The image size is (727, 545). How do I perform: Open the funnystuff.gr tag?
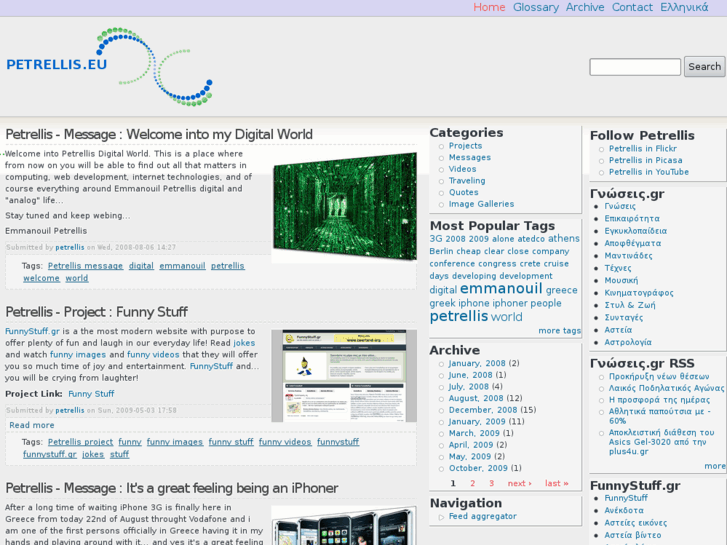tap(50, 454)
